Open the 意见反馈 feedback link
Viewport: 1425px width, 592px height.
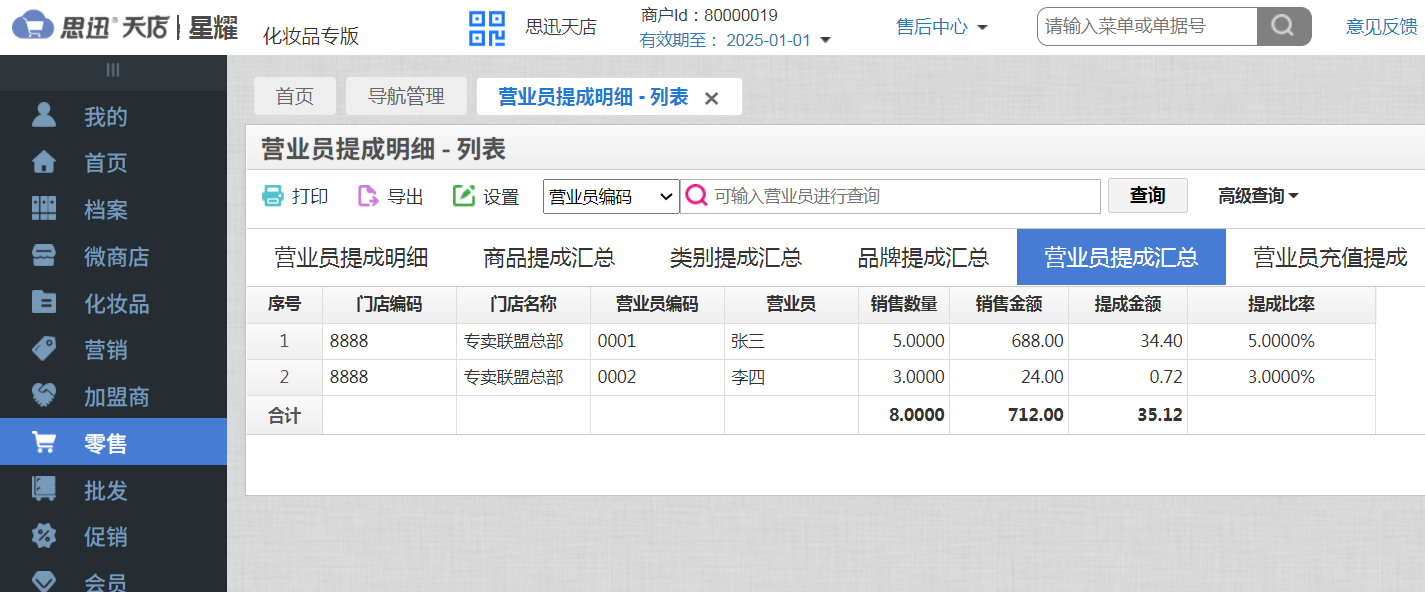(x=1382, y=26)
